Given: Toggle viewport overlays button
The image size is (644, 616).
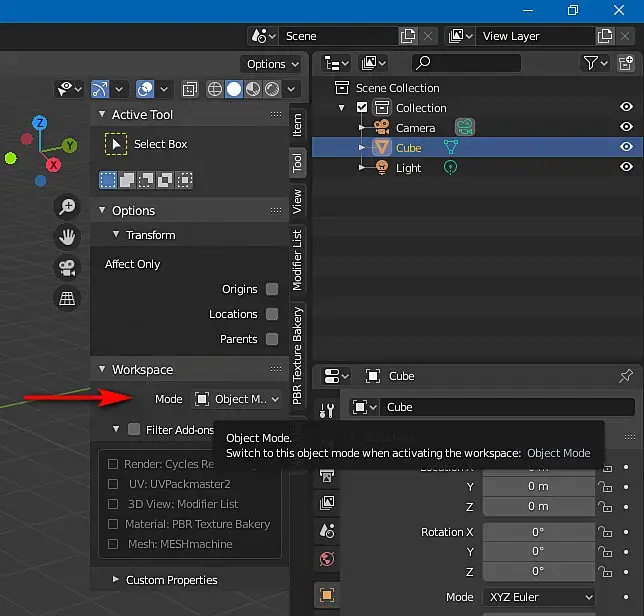Looking at the screenshot, I should (x=145, y=89).
